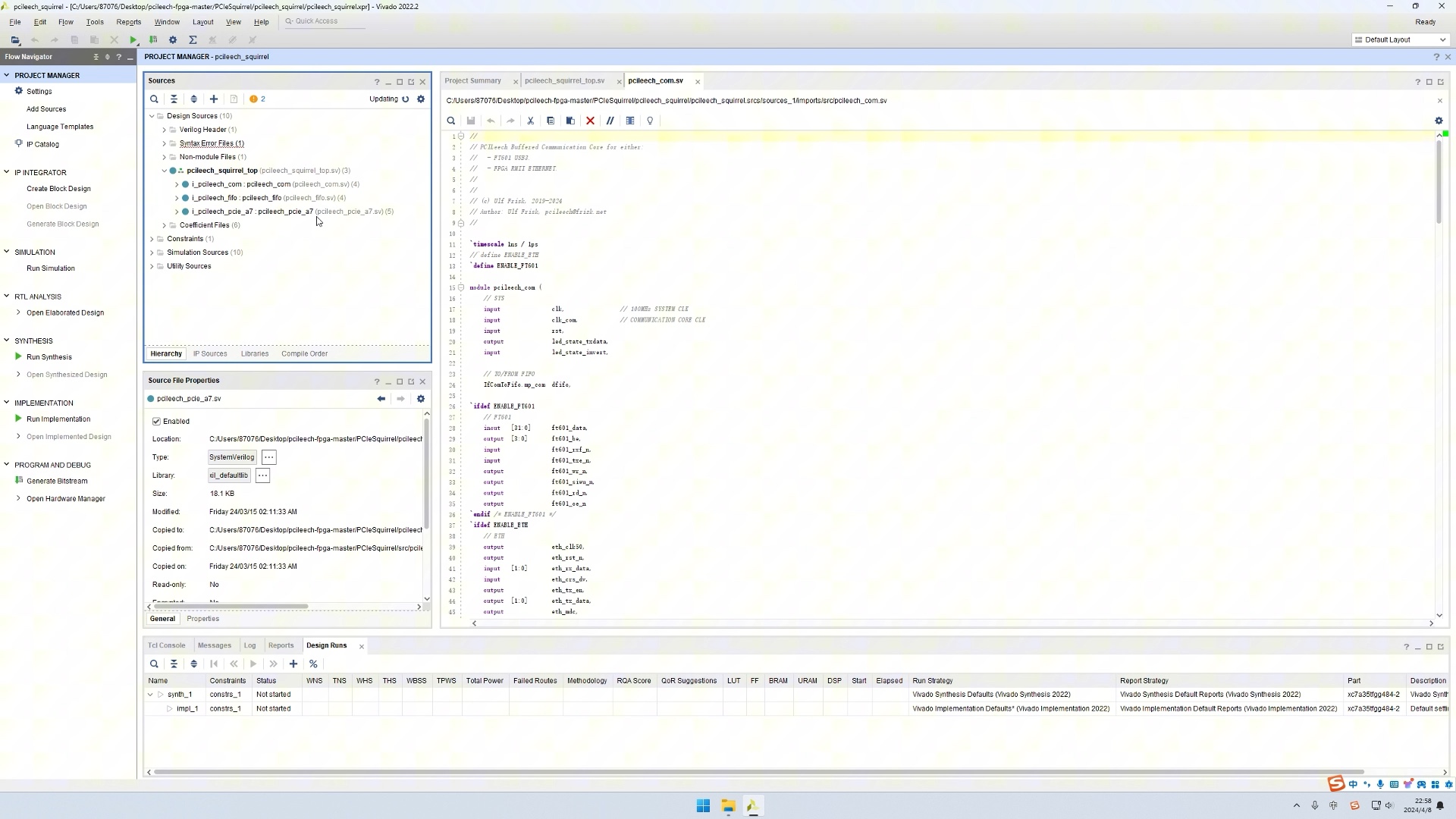Search in Design Runs panel

[154, 664]
